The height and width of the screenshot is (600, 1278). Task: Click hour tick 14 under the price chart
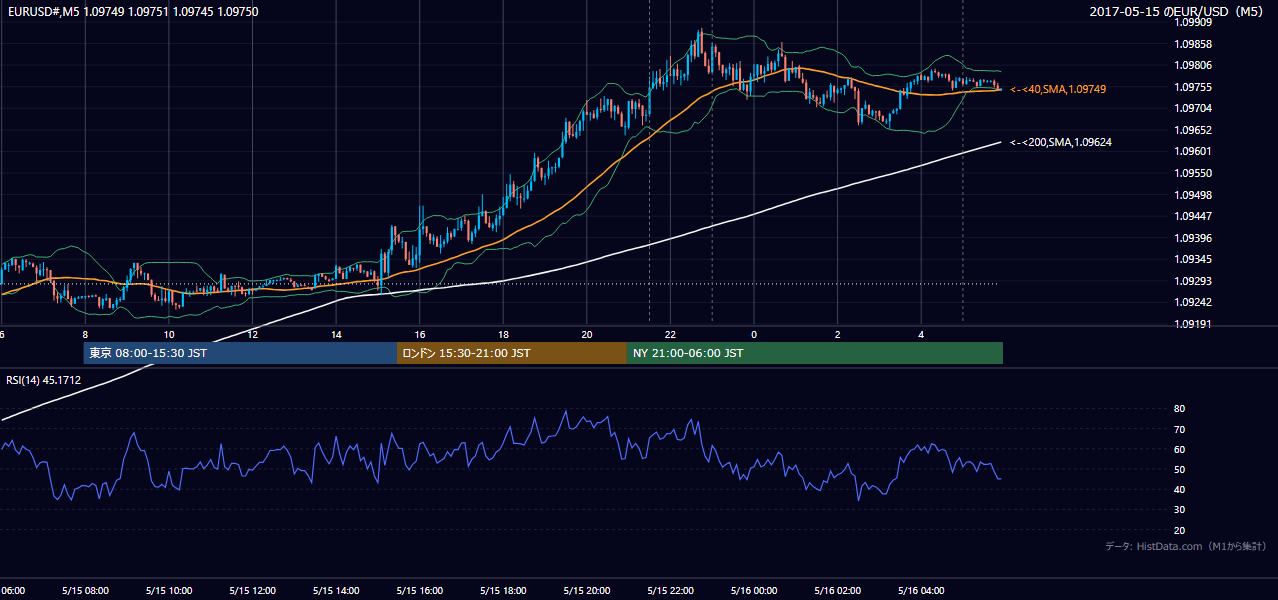click(336, 334)
